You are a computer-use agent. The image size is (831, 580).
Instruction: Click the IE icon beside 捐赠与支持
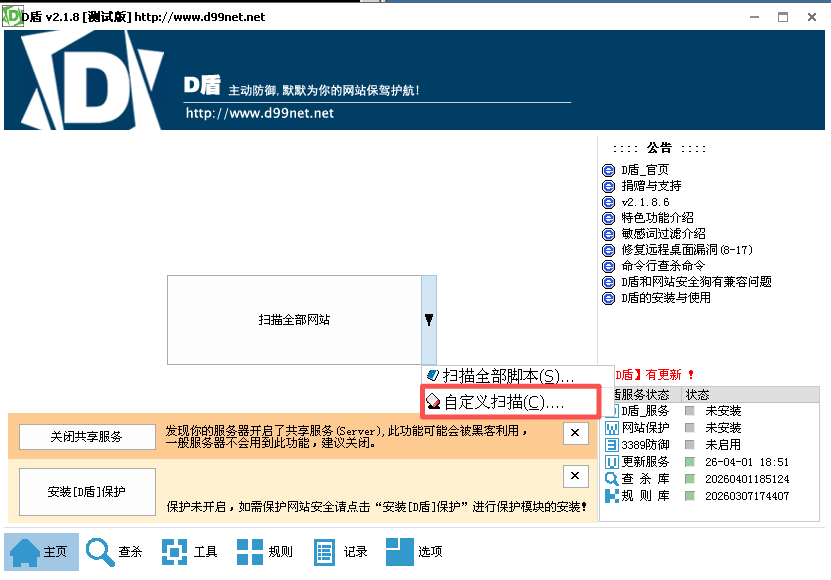608,186
